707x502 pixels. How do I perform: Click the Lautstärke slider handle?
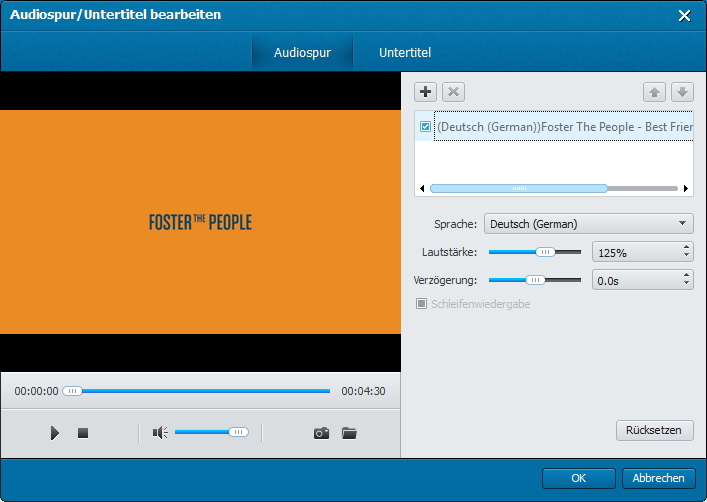[545, 252]
